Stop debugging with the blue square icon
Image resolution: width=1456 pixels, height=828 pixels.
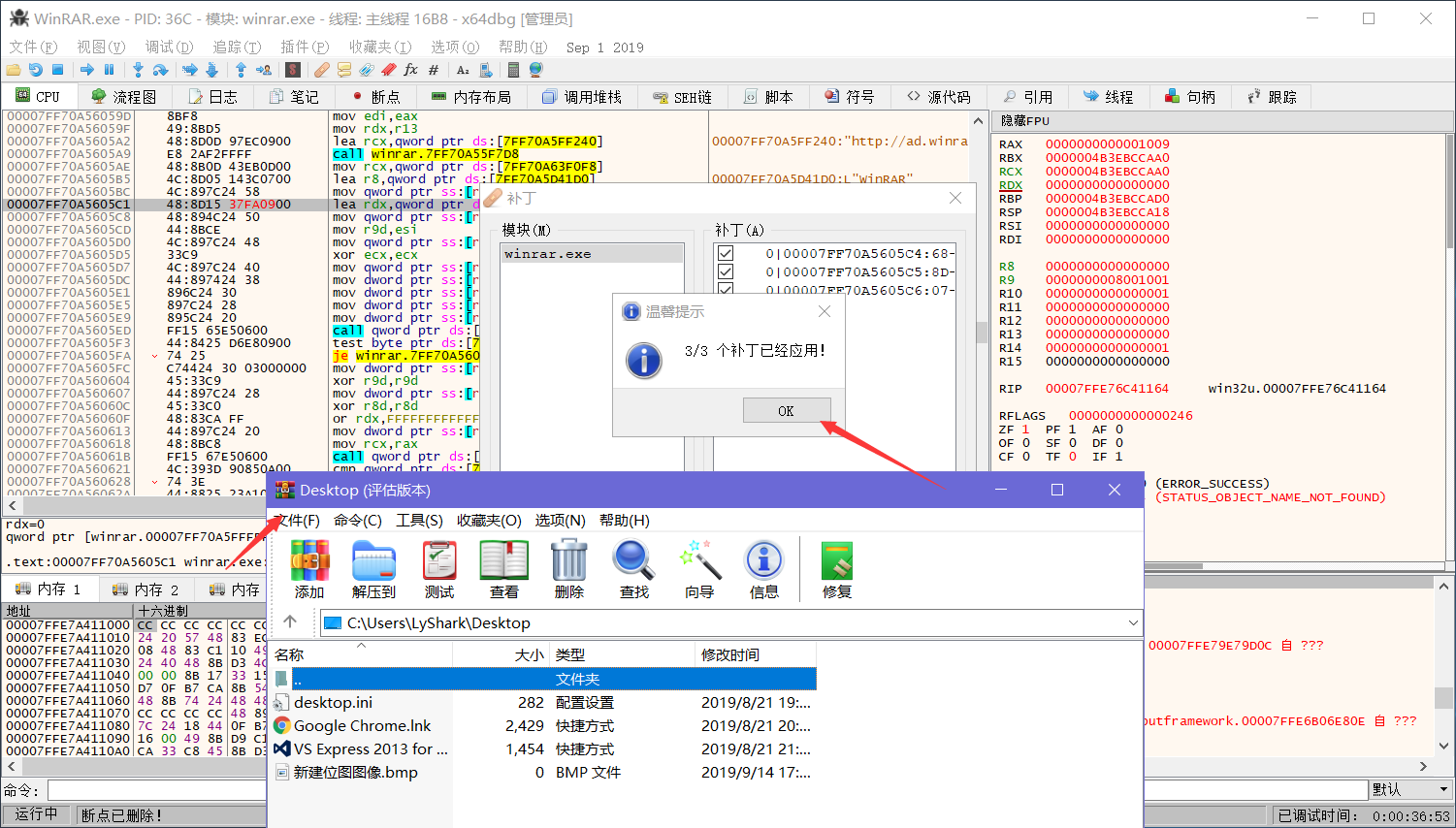pyautogui.click(x=57, y=70)
